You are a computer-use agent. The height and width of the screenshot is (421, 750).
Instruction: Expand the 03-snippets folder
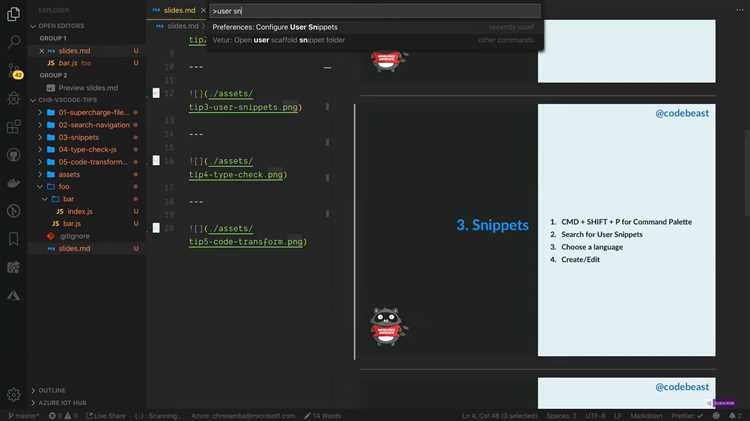point(78,137)
